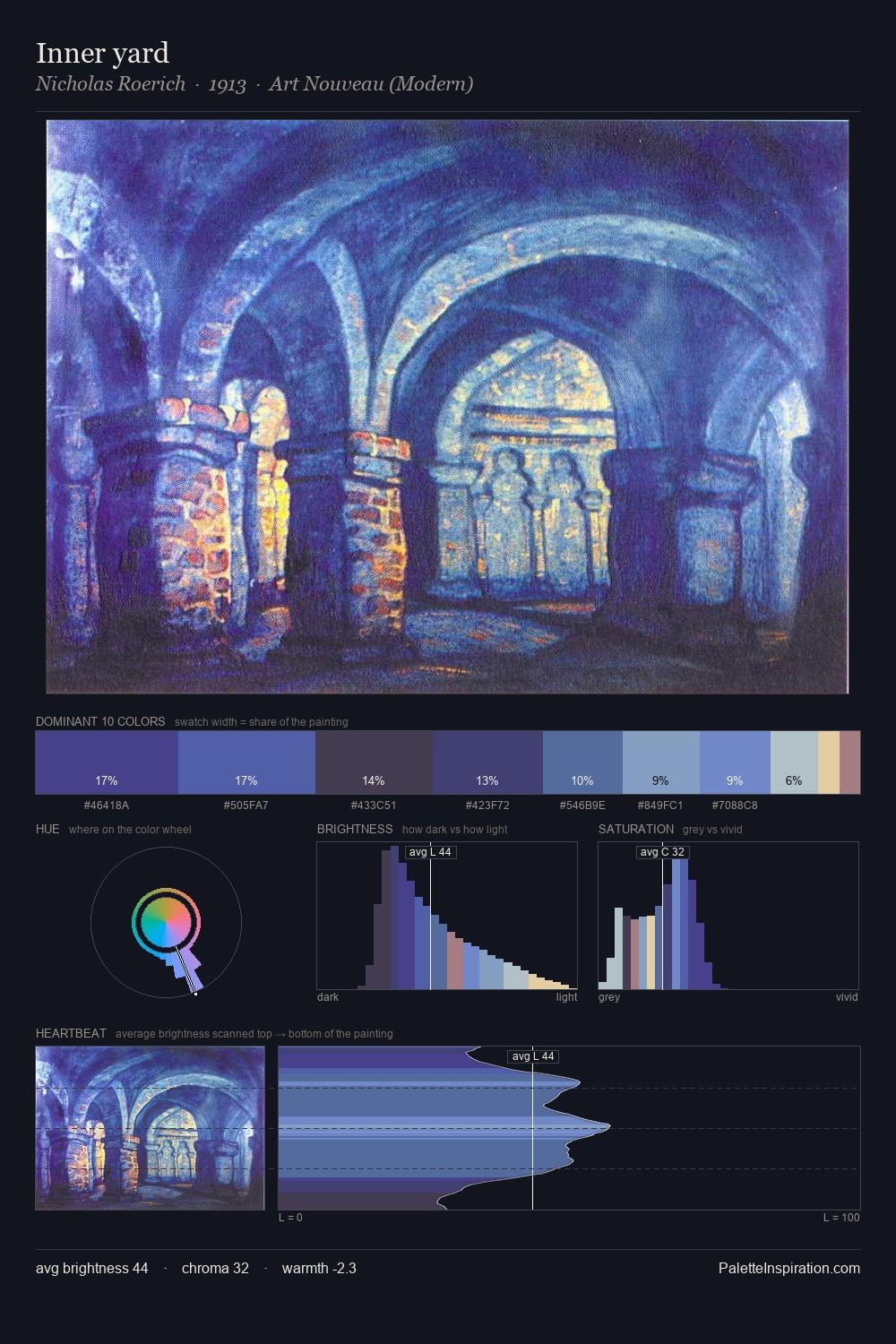Click the 'grey' axis label
Image resolution: width=896 pixels, height=1344 pixels.
click(x=609, y=997)
